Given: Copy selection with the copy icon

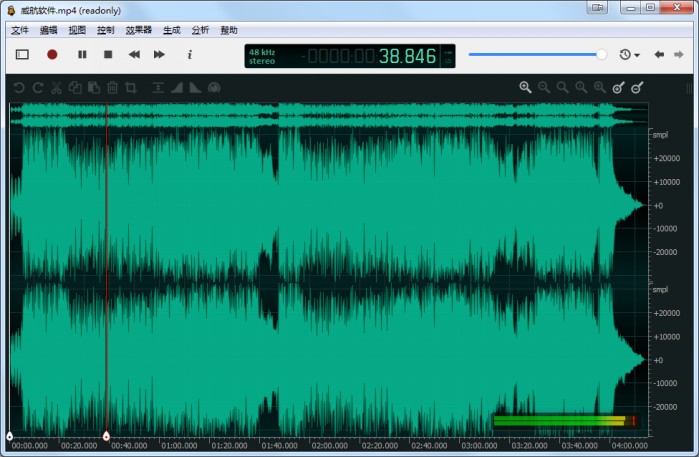Looking at the screenshot, I should pos(75,87).
